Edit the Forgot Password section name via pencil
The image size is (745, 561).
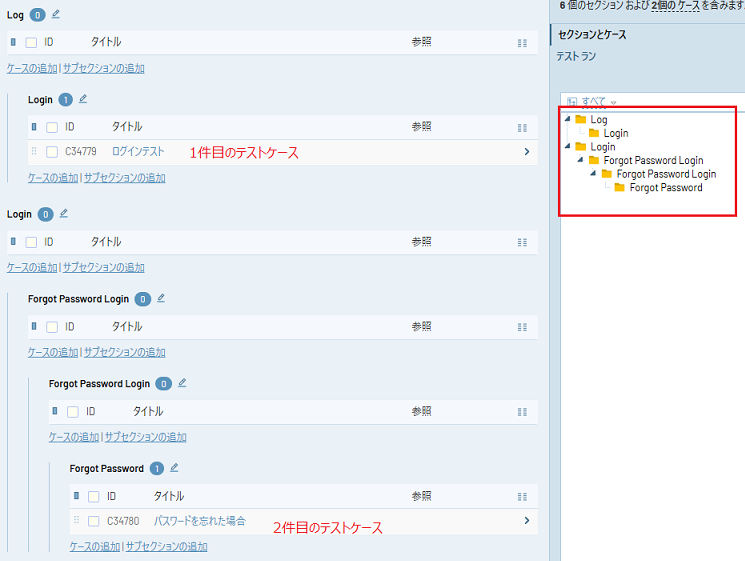(174, 467)
